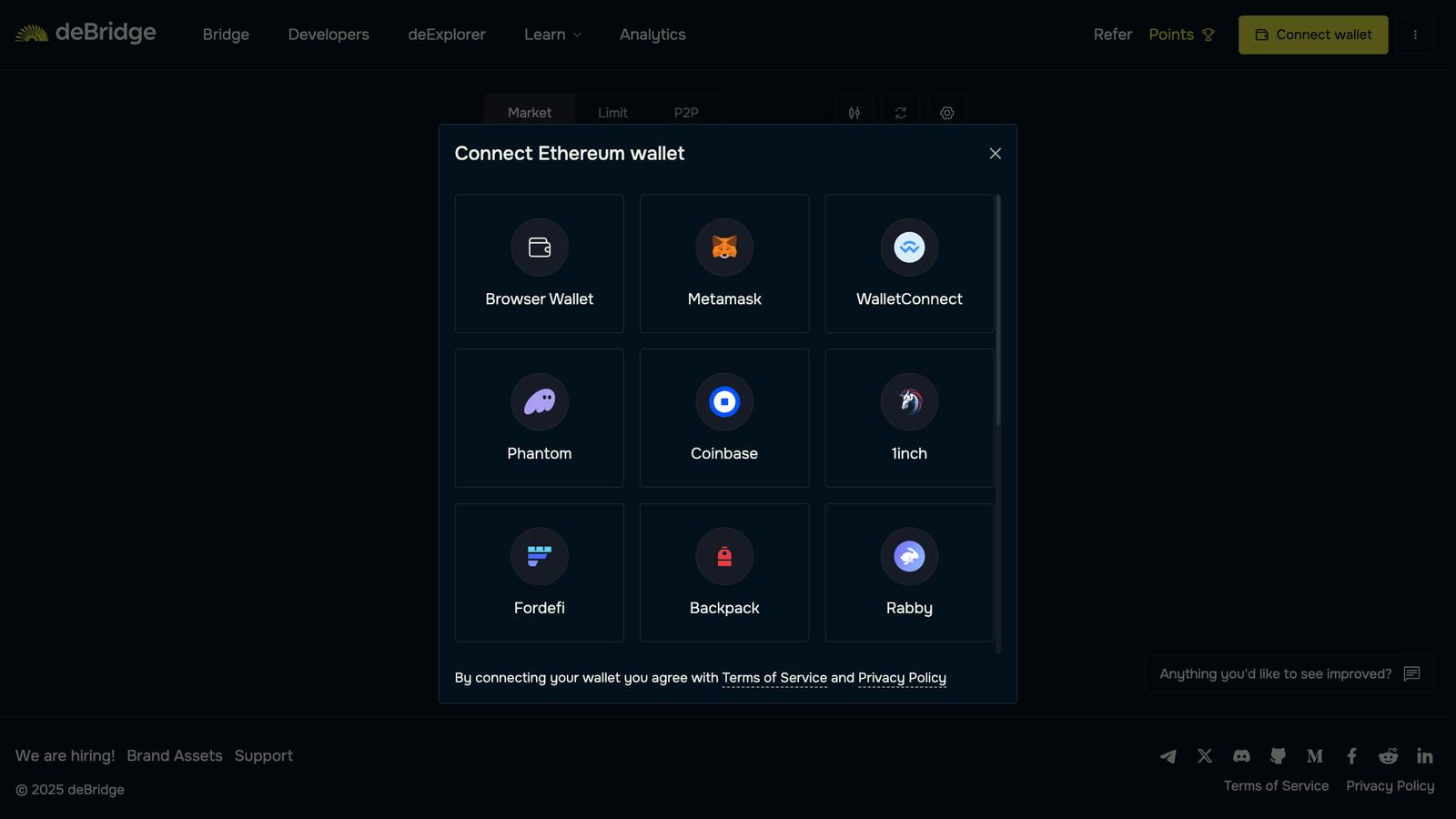The image size is (1456, 819).
Task: Select the Metamask wallet icon
Action: [723, 247]
